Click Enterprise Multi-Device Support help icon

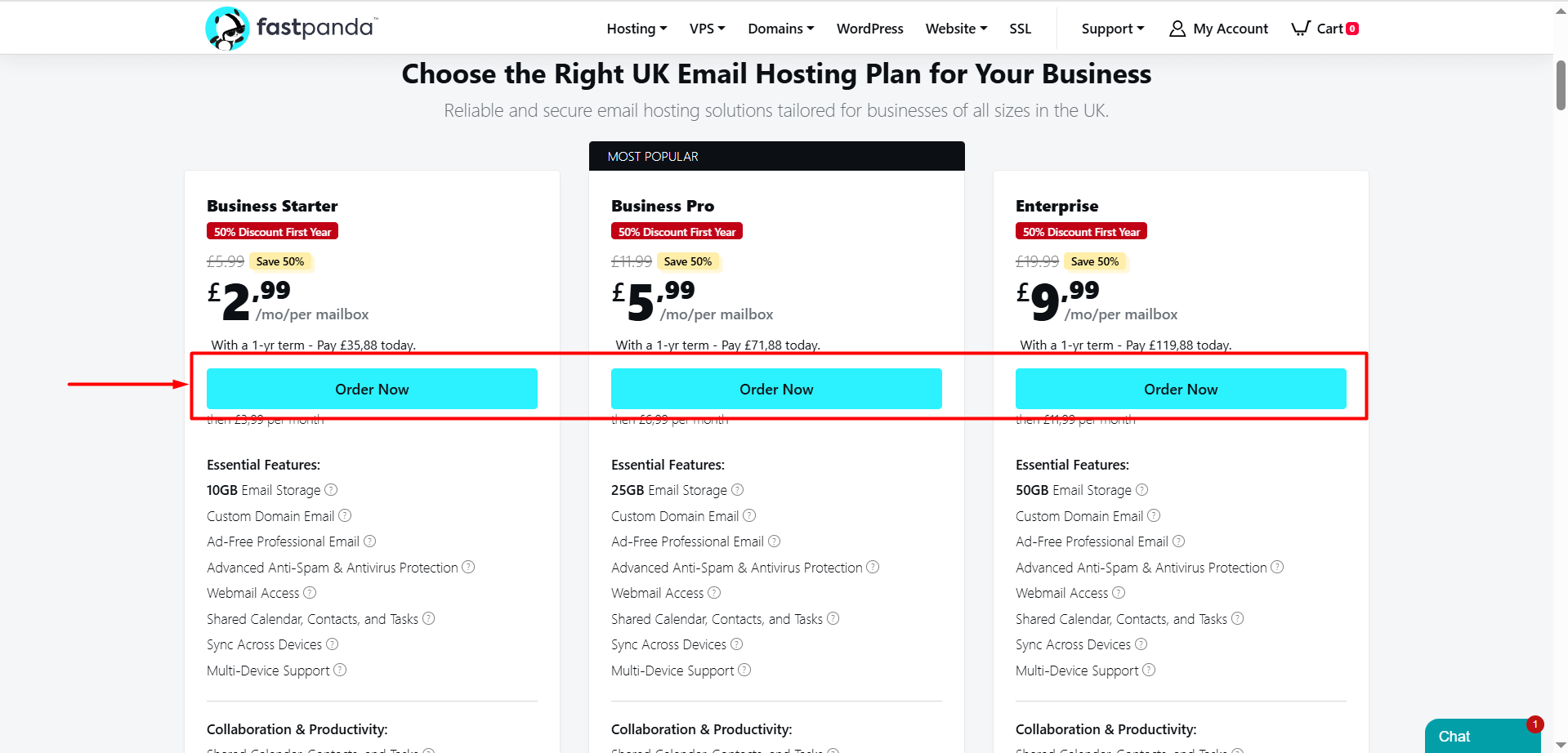[1149, 671]
